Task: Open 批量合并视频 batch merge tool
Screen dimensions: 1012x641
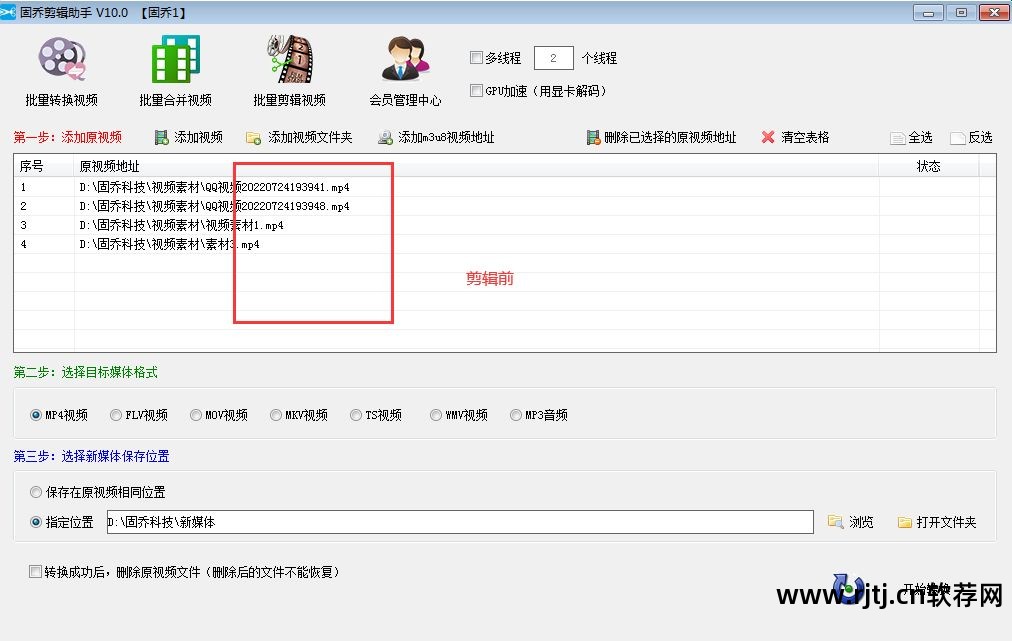Action: pos(175,70)
